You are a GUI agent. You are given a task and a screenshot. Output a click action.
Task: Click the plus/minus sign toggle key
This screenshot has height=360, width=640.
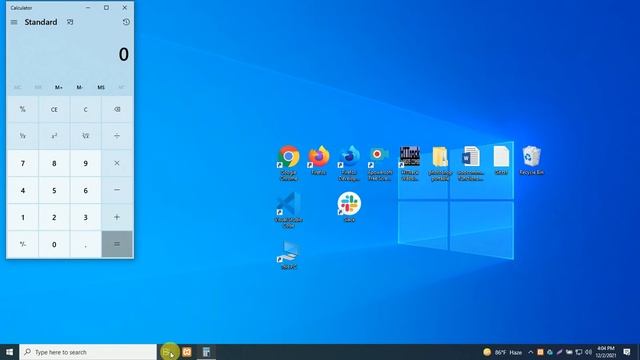(x=23, y=244)
